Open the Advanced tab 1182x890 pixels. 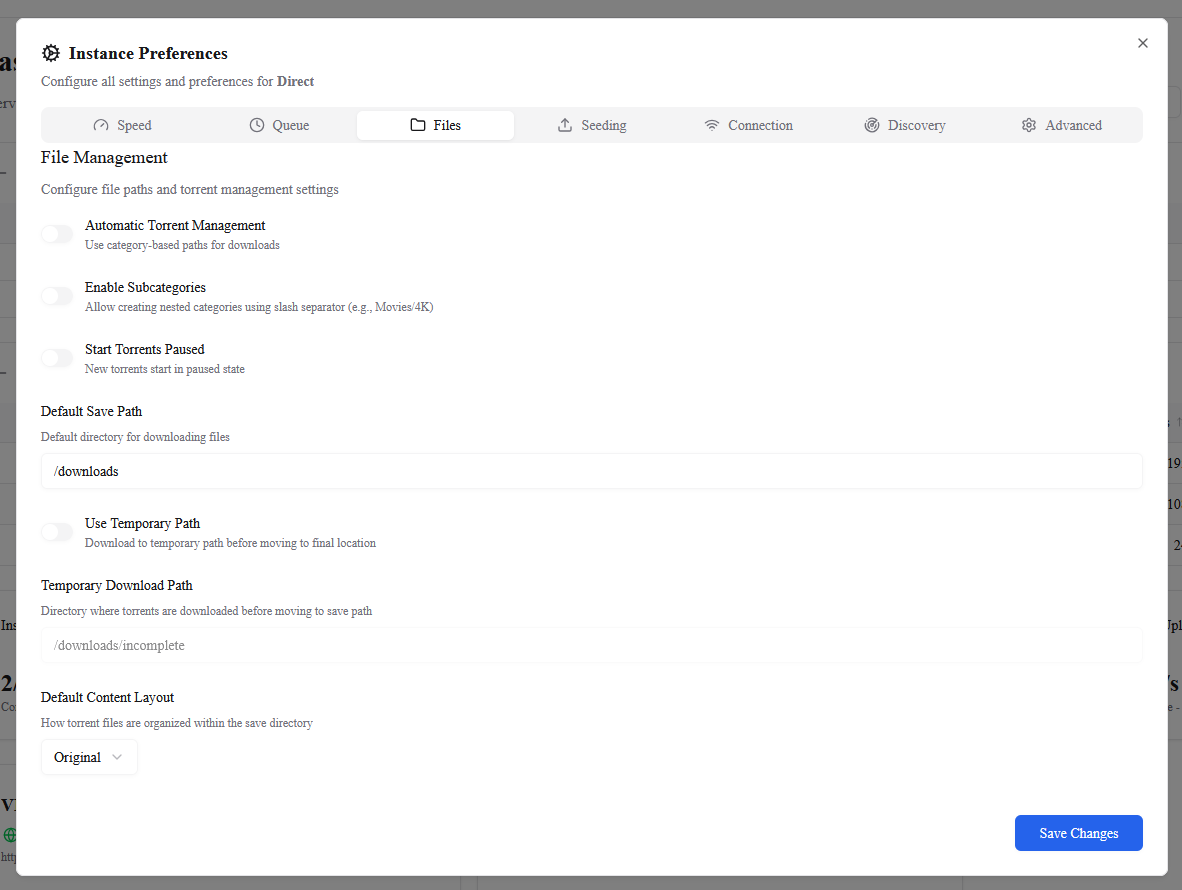point(1061,125)
